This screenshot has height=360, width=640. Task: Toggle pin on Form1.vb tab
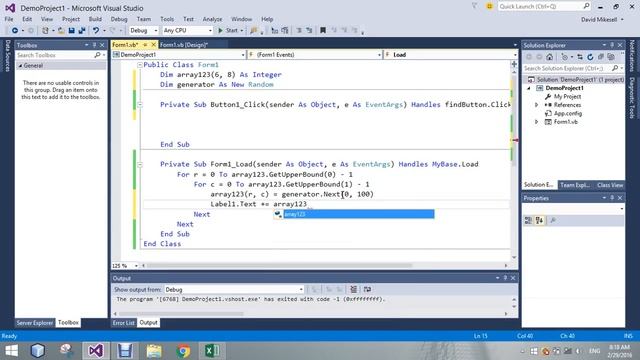pyautogui.click(x=145, y=44)
